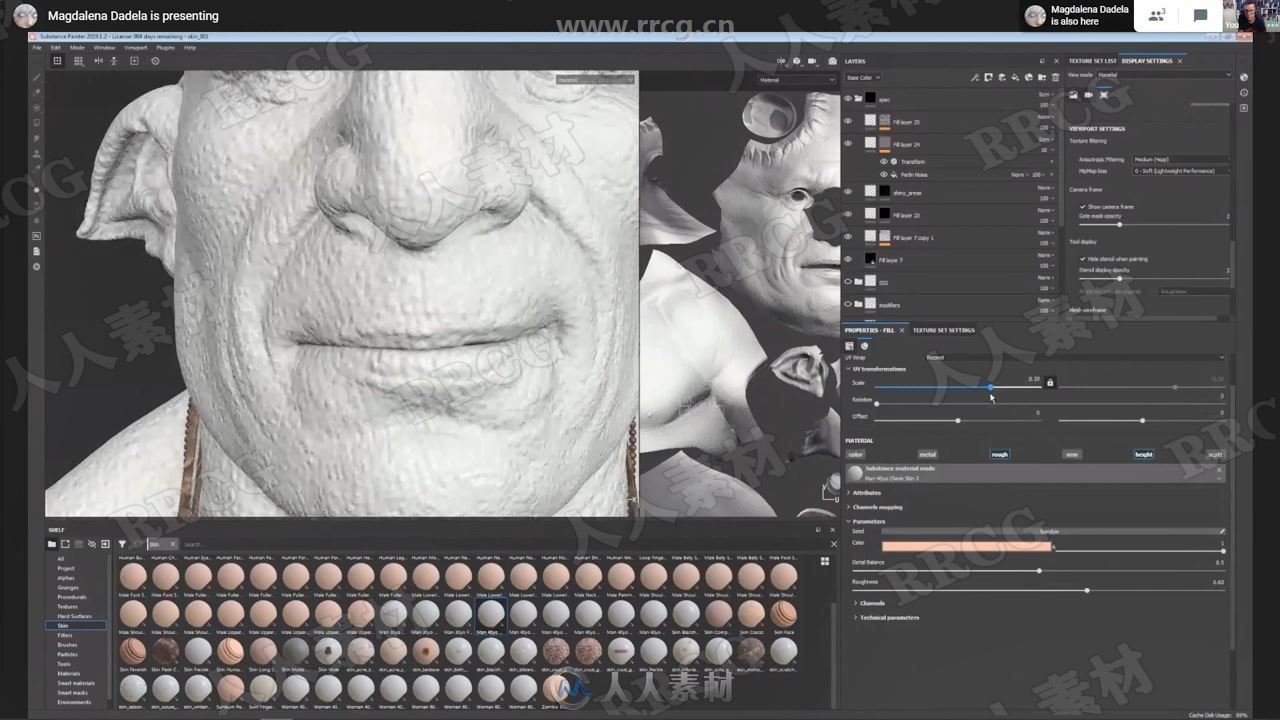Select the height channel button
The height and width of the screenshot is (720, 1280).
pyautogui.click(x=1145, y=454)
